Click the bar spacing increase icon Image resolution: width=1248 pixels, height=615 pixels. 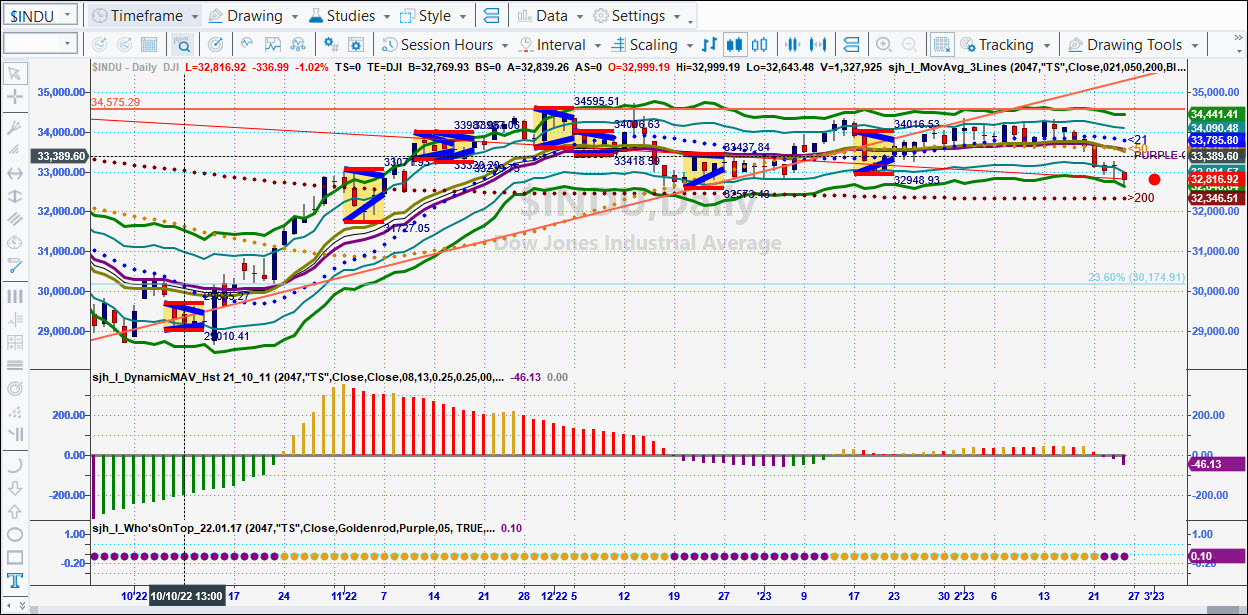pos(819,45)
